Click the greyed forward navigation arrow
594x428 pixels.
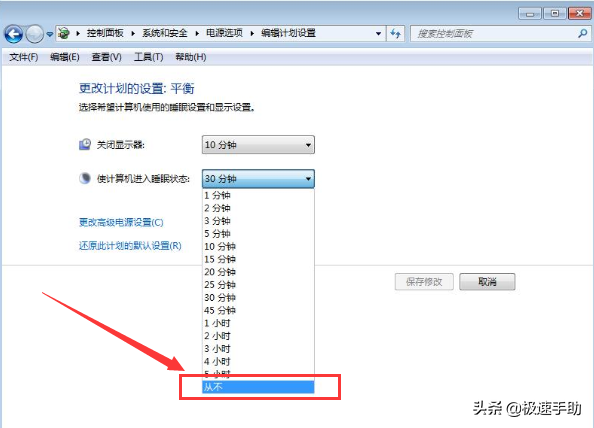[x=34, y=34]
